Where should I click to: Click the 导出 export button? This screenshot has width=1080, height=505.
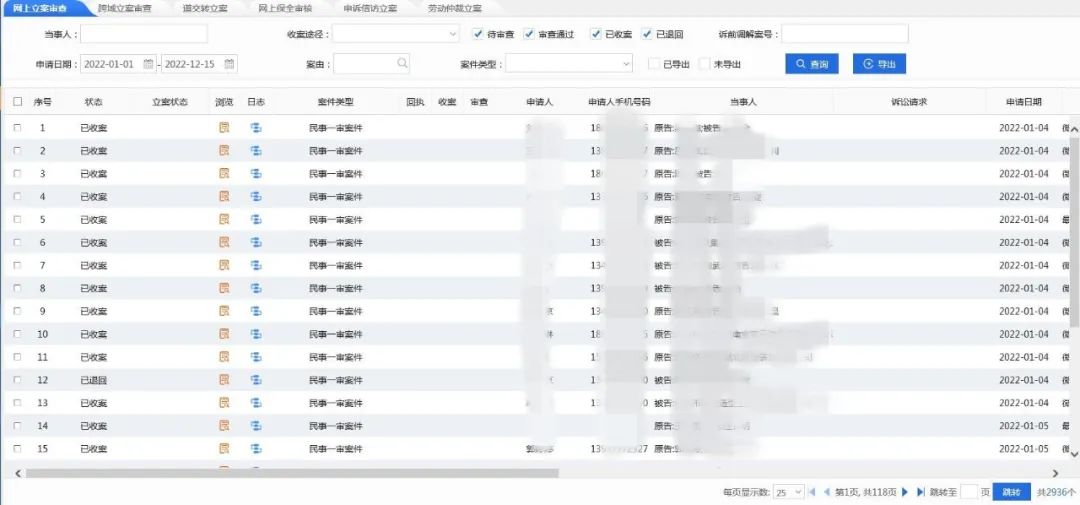click(879, 64)
